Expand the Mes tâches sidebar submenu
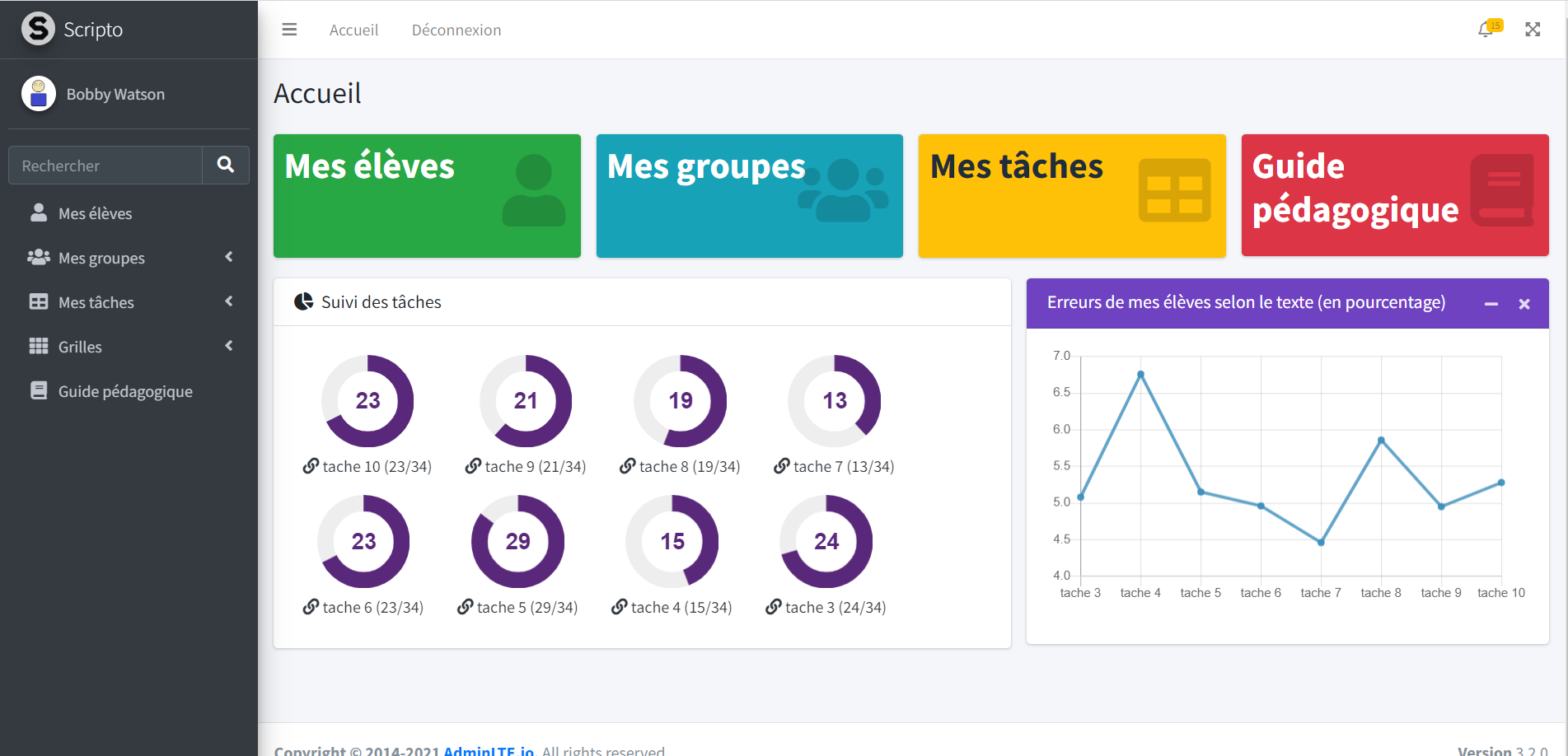Image resolution: width=1568 pixels, height=756 pixels. 228,302
